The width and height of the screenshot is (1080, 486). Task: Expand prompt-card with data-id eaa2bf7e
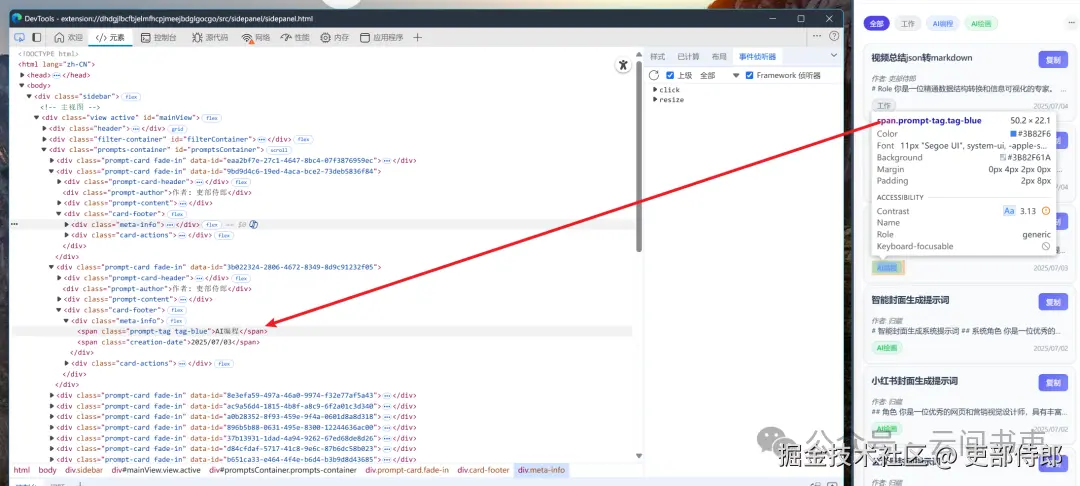(x=52, y=160)
